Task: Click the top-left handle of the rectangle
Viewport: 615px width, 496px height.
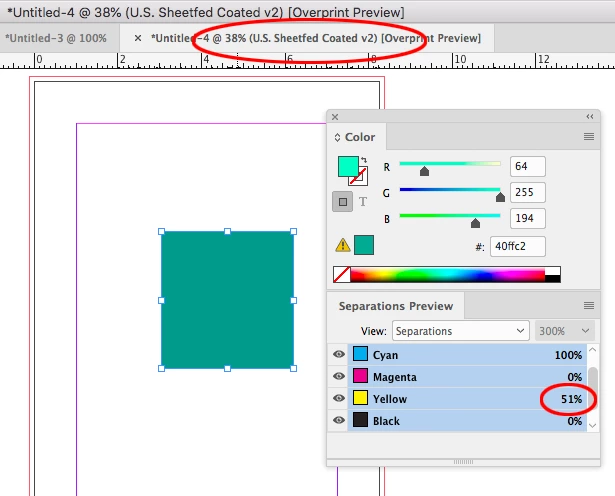Action: tap(161, 231)
